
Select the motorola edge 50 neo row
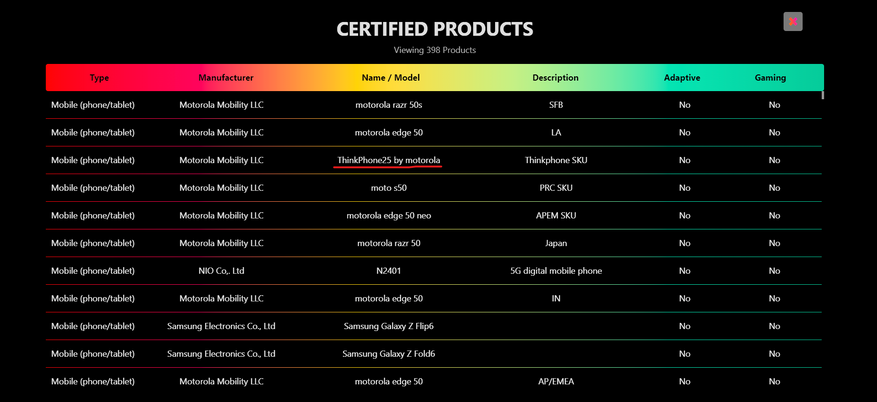(389, 215)
